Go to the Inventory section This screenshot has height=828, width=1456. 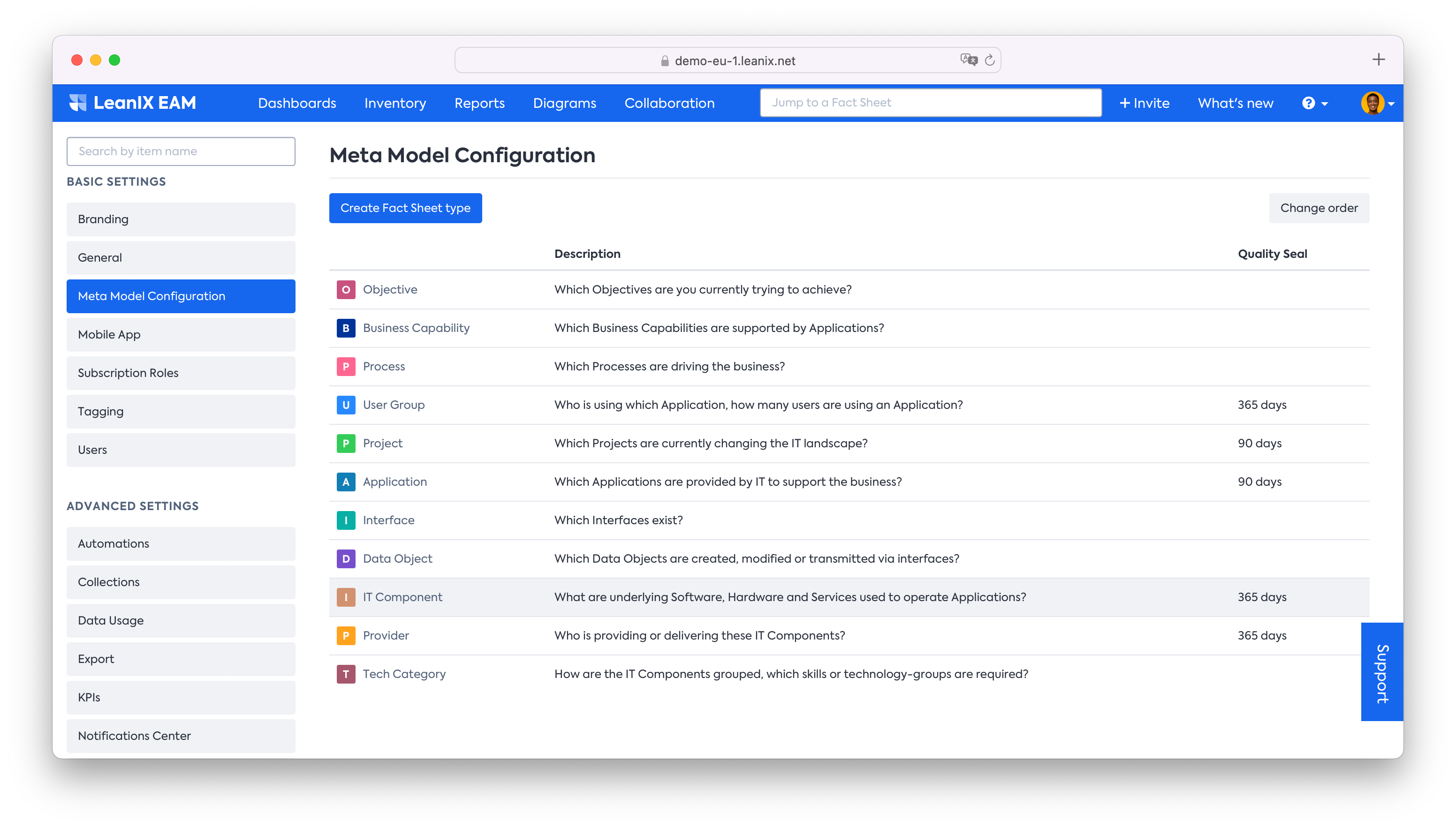tap(395, 103)
